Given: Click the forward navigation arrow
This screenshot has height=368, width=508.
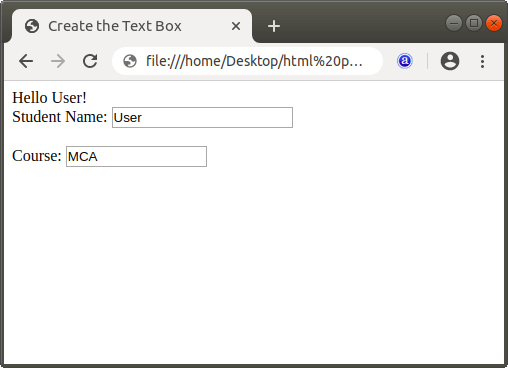Looking at the screenshot, I should tap(58, 61).
